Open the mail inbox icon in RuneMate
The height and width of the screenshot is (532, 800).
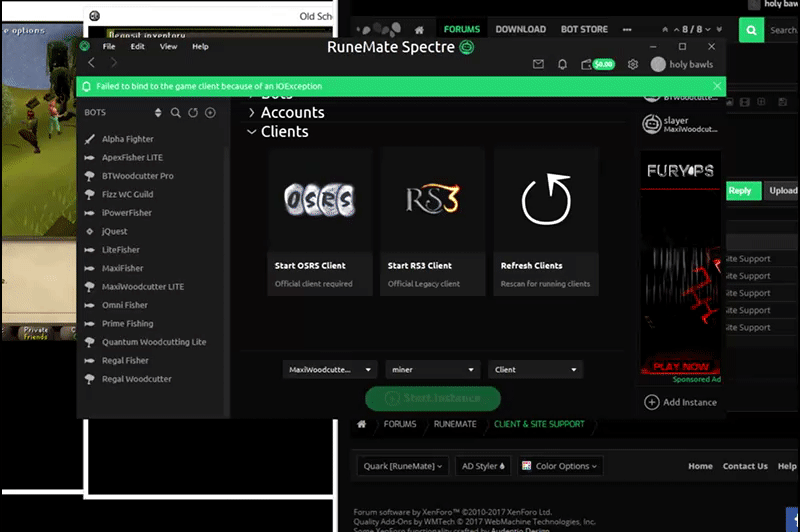[x=538, y=64]
